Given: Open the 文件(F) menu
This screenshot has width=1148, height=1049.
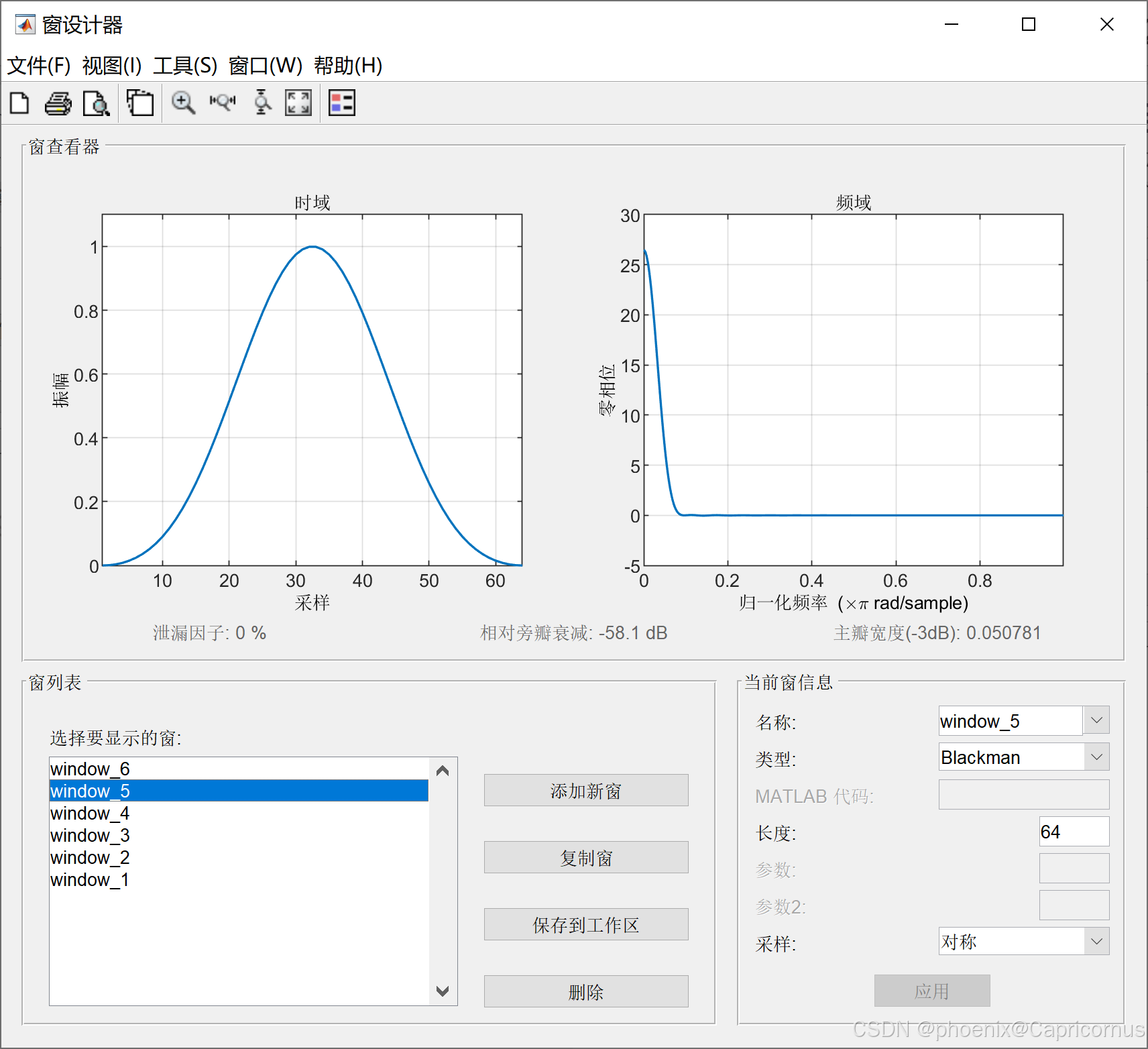Looking at the screenshot, I should click(x=39, y=66).
